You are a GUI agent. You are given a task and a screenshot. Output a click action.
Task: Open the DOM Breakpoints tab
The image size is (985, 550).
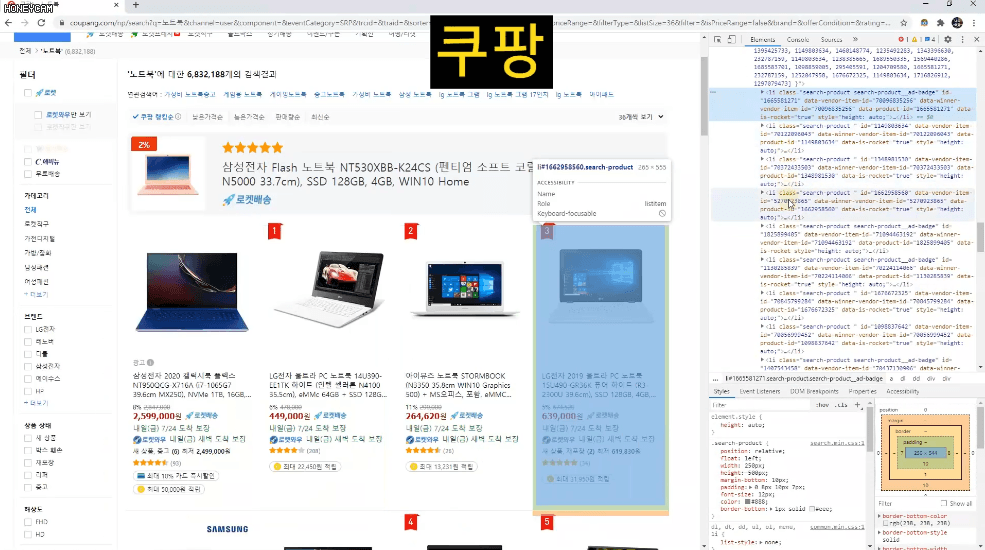pos(814,392)
